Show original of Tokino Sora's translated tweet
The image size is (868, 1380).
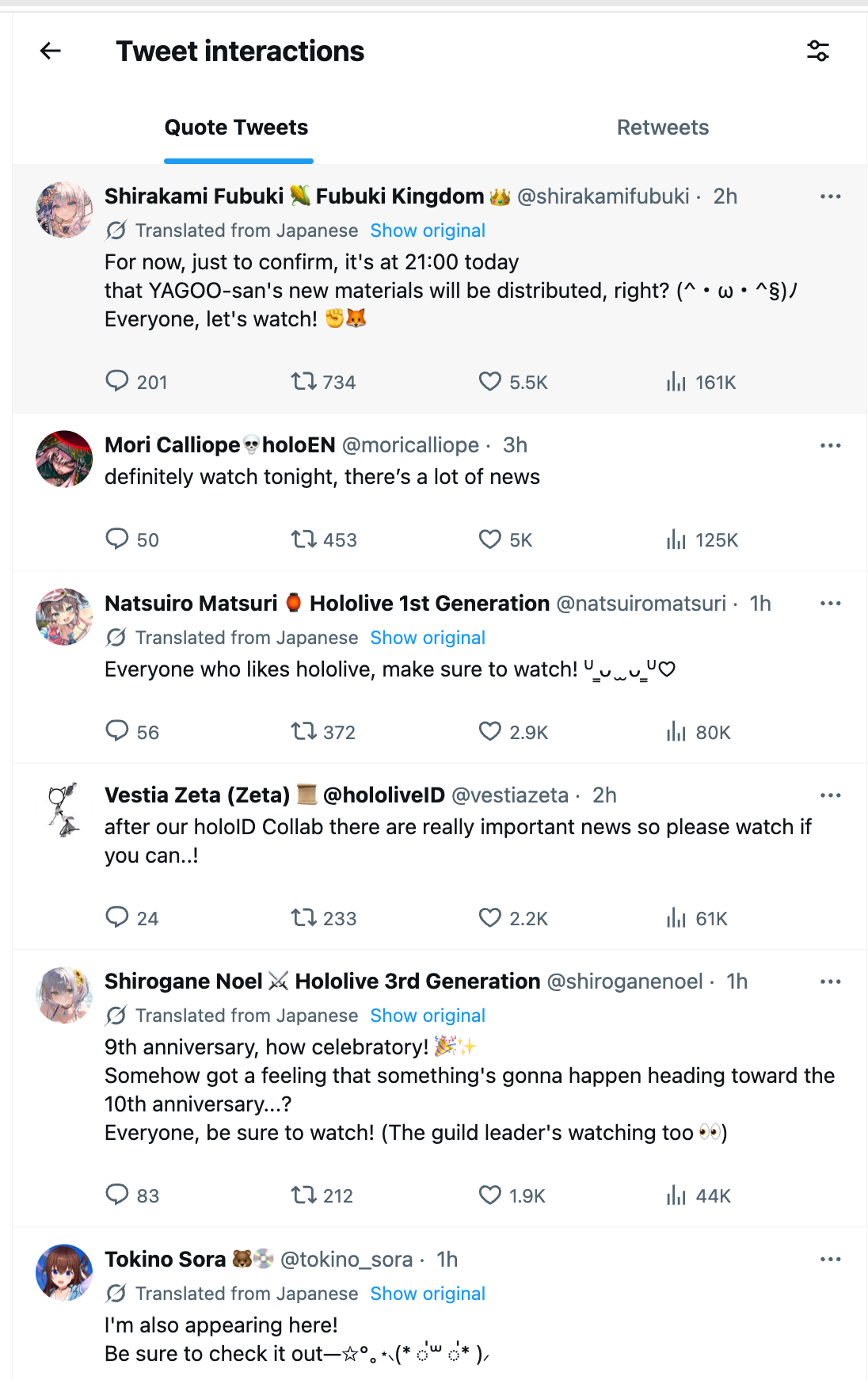pyautogui.click(x=428, y=1294)
